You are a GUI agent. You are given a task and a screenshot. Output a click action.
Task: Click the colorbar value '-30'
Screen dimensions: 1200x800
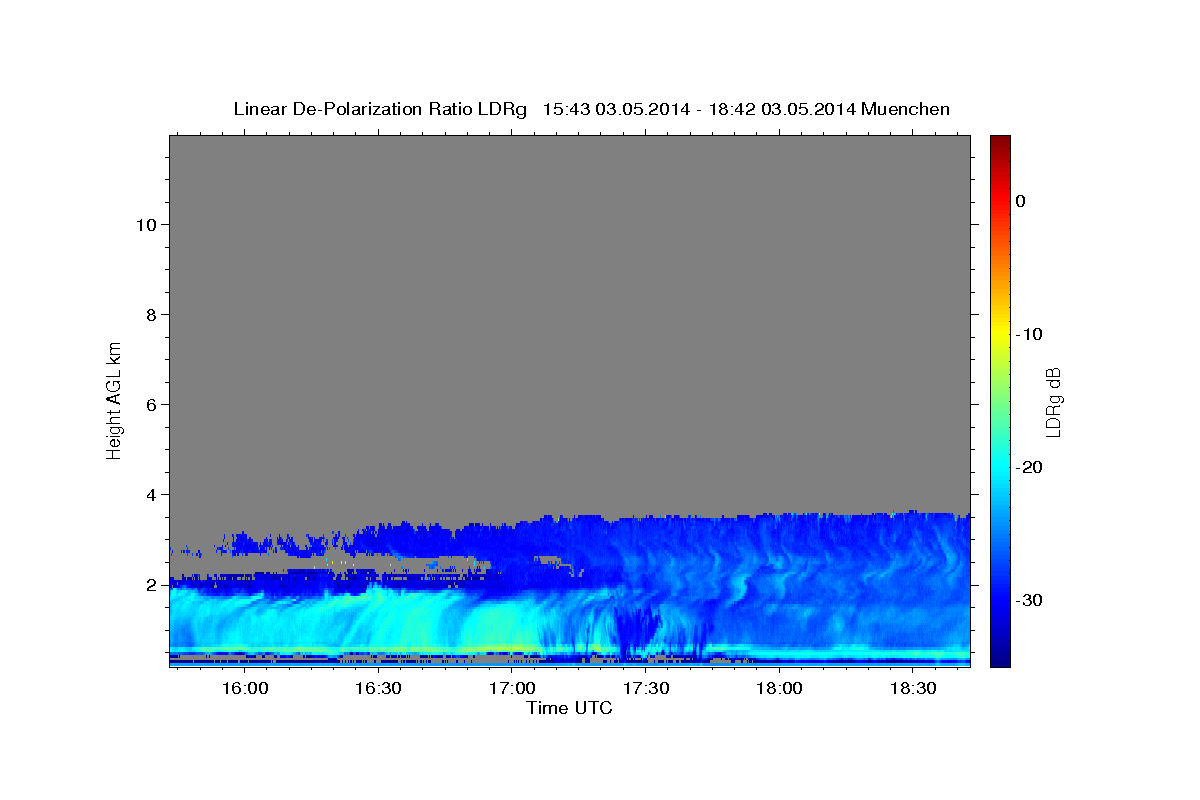[x=1029, y=600]
